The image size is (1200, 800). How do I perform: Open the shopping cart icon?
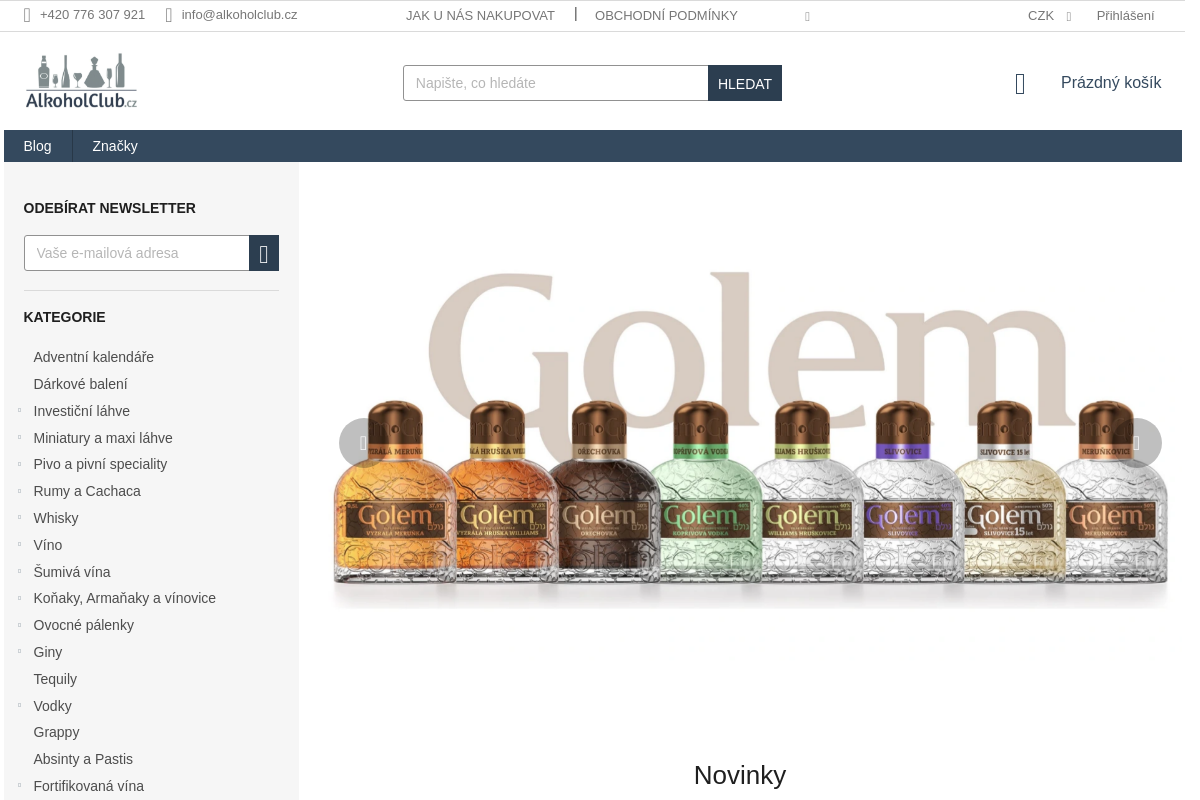pyautogui.click(x=1020, y=84)
